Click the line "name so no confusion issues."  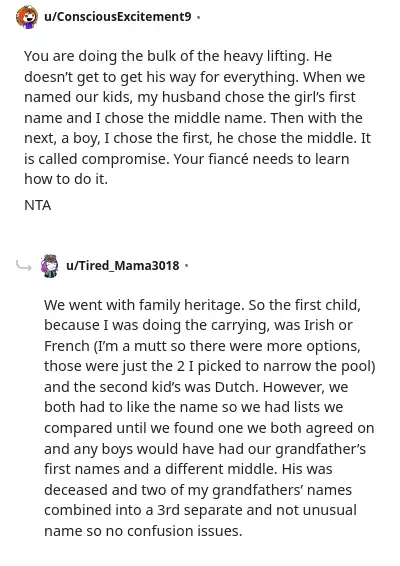pos(143,531)
